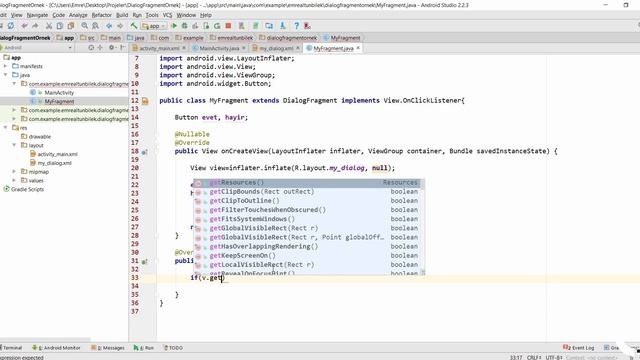Open the Build menu
640x360 pixels.
pyautogui.click(x=122, y=15)
